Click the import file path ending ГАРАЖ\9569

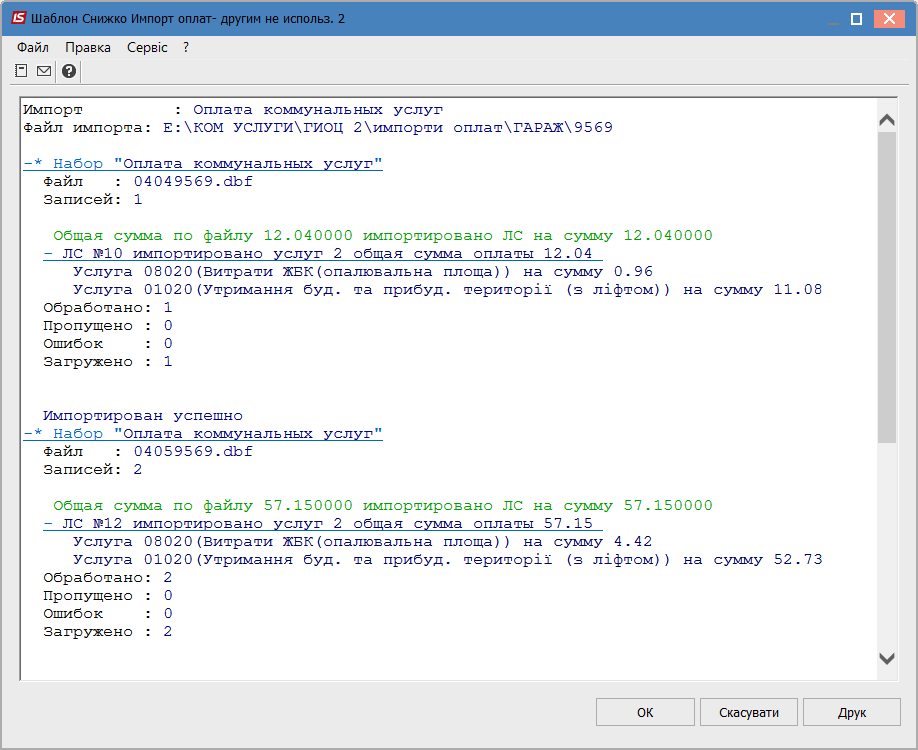388,128
